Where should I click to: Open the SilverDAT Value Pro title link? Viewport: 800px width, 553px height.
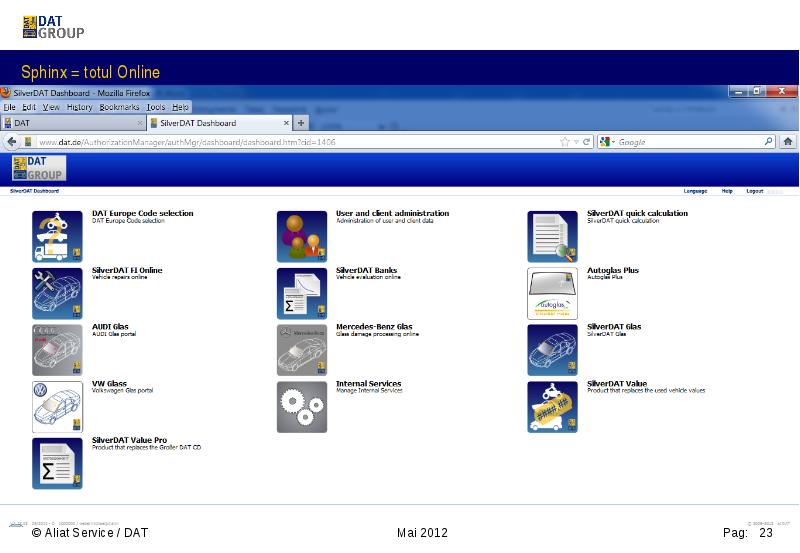pyautogui.click(x=130, y=440)
